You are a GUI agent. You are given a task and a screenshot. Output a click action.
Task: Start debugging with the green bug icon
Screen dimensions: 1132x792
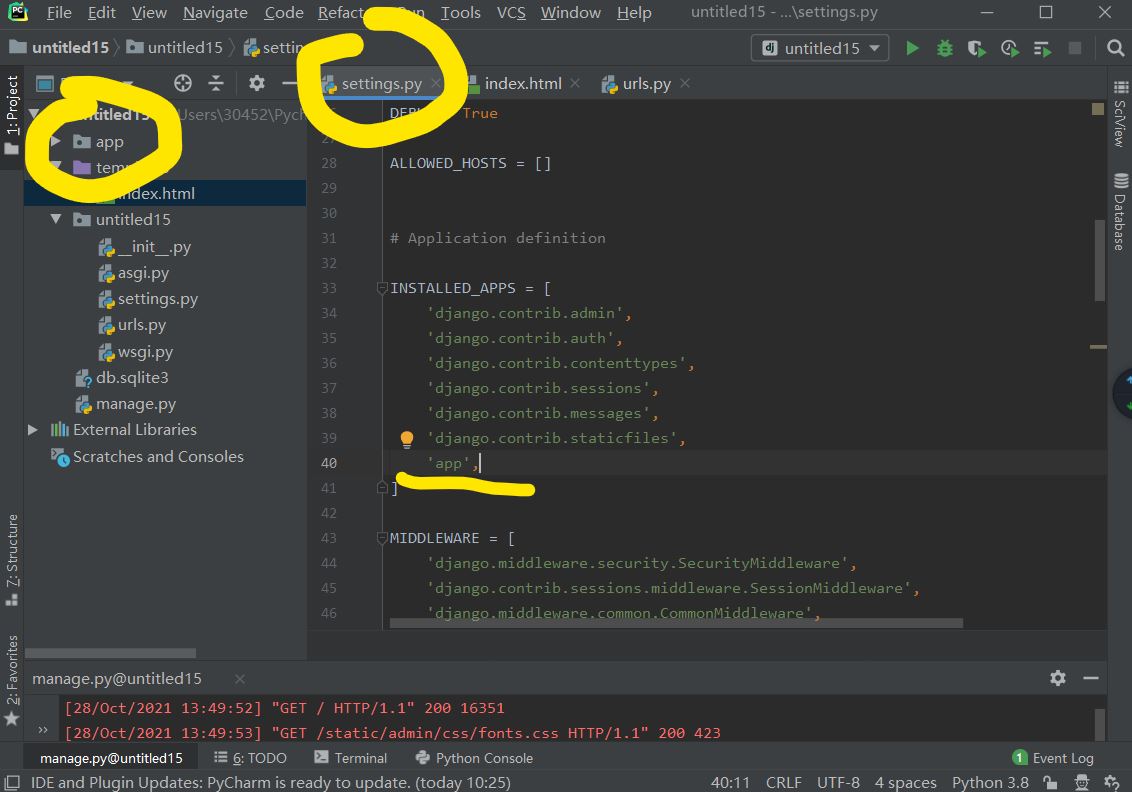point(944,48)
